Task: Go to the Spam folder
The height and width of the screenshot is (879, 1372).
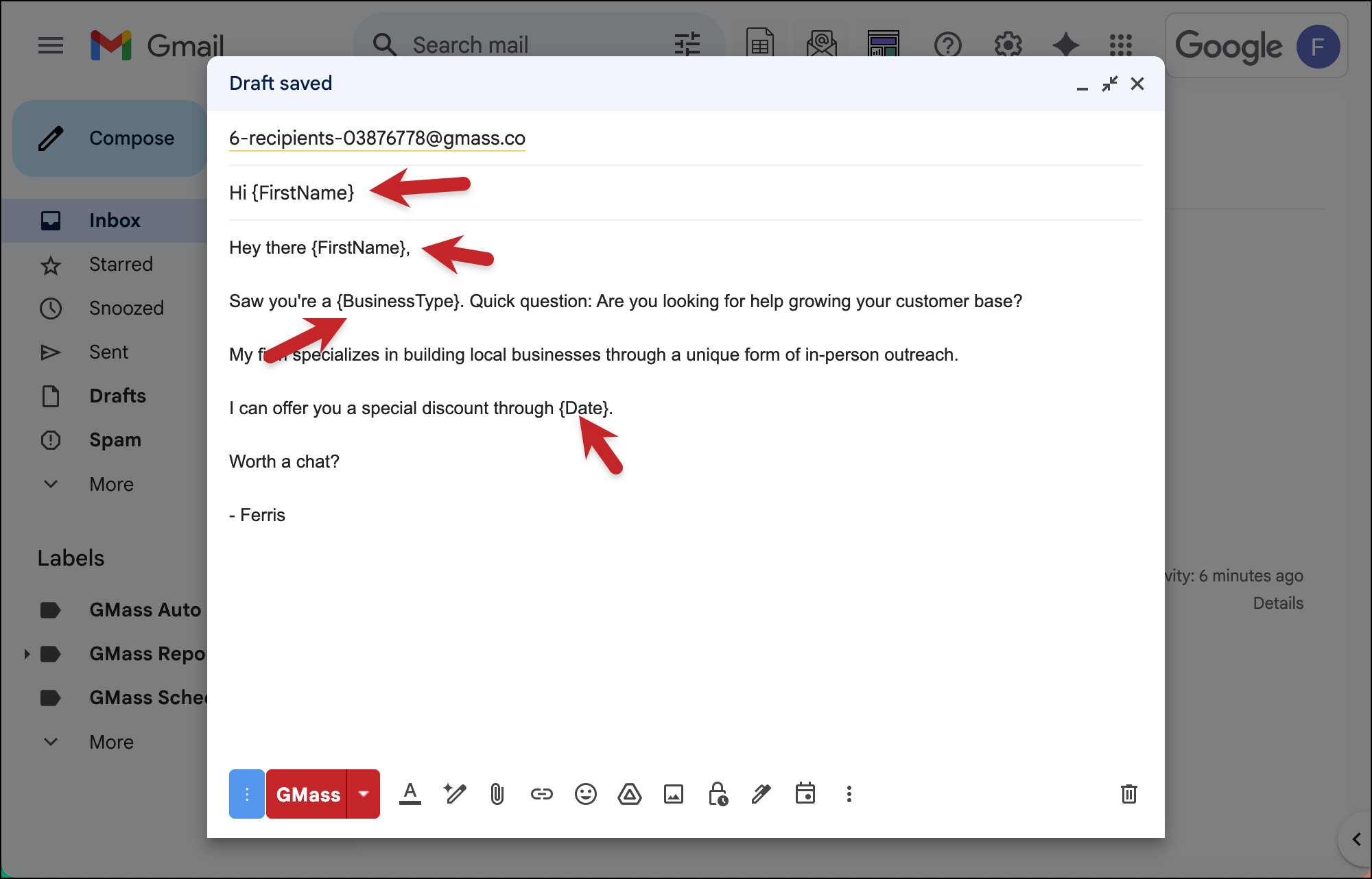Action: (x=115, y=439)
